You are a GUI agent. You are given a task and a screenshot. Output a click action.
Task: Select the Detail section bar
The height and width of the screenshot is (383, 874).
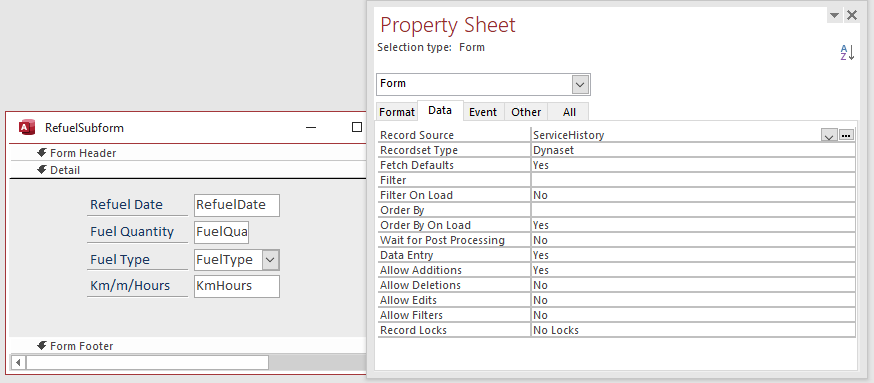[x=187, y=170]
